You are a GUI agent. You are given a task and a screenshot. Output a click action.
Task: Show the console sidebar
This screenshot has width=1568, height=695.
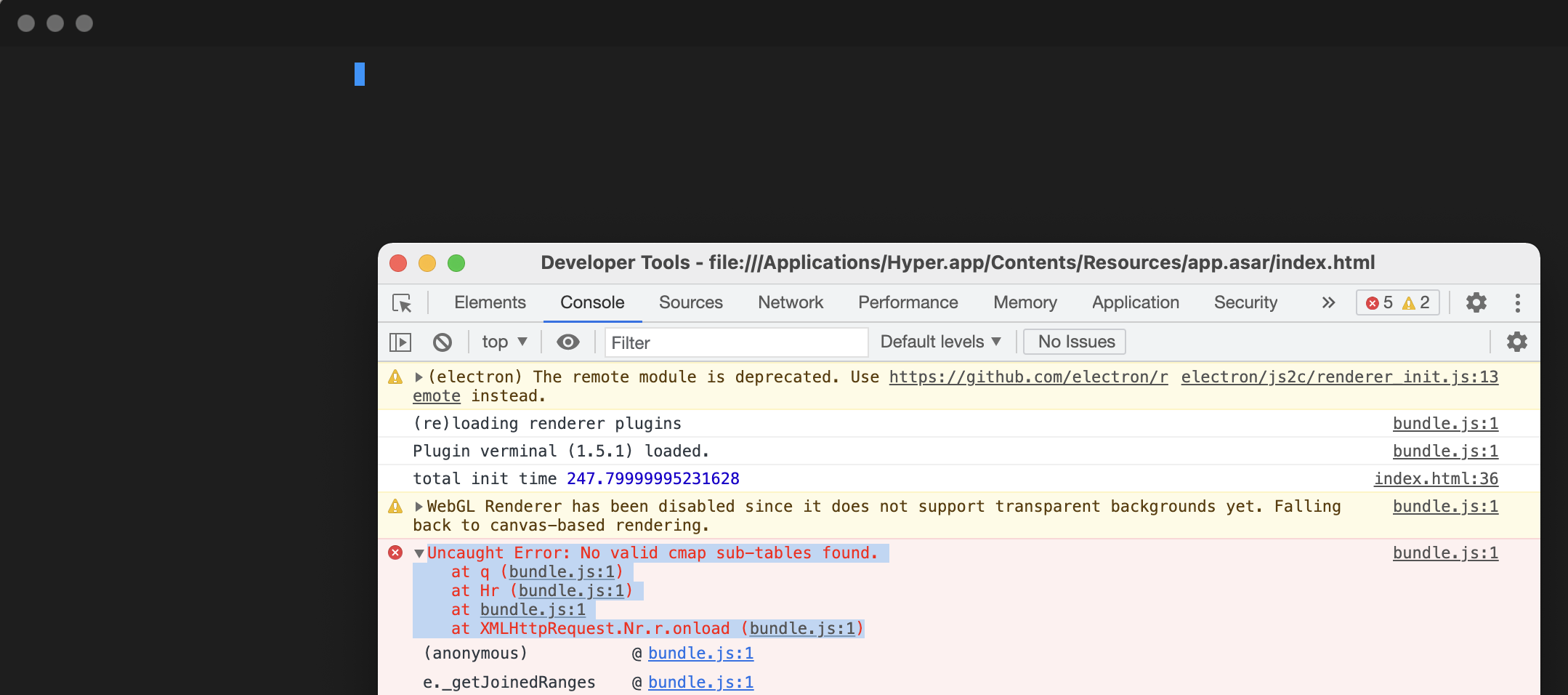pos(400,342)
